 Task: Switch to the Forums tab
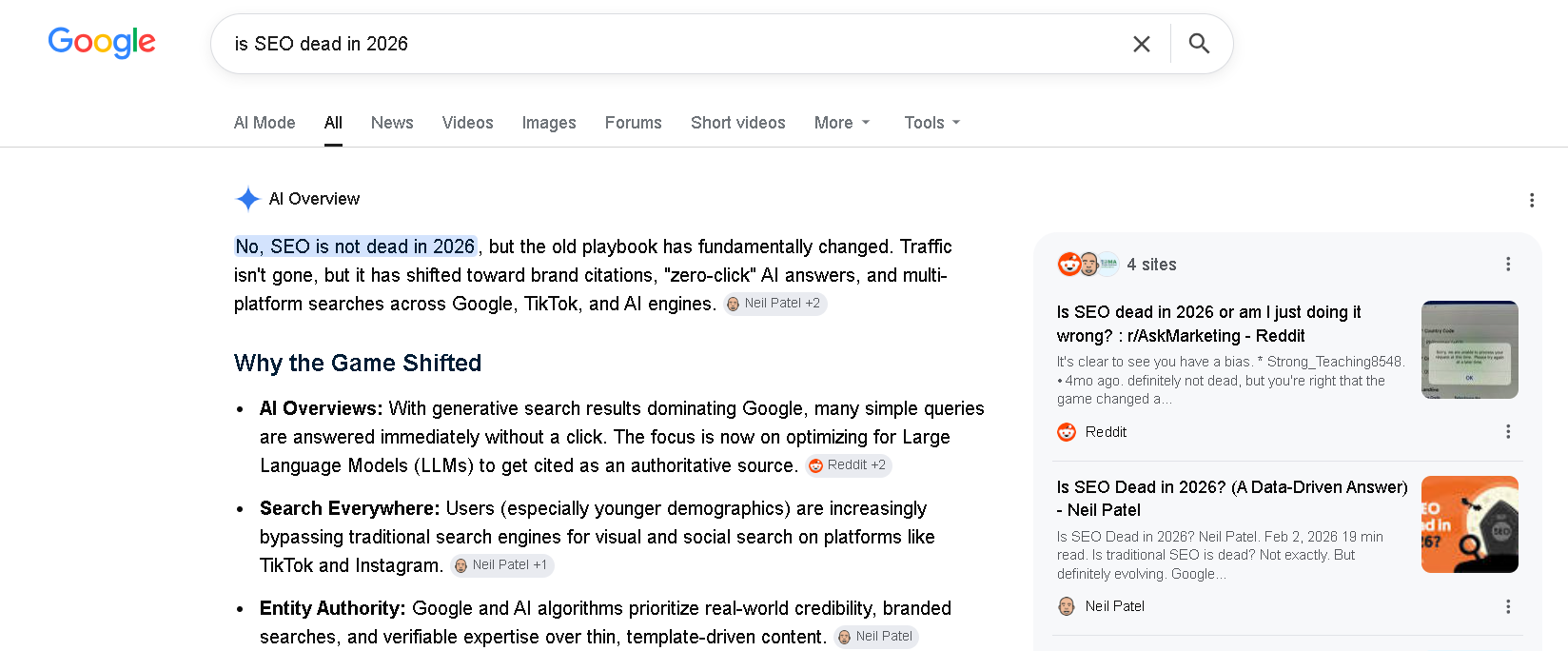click(634, 123)
